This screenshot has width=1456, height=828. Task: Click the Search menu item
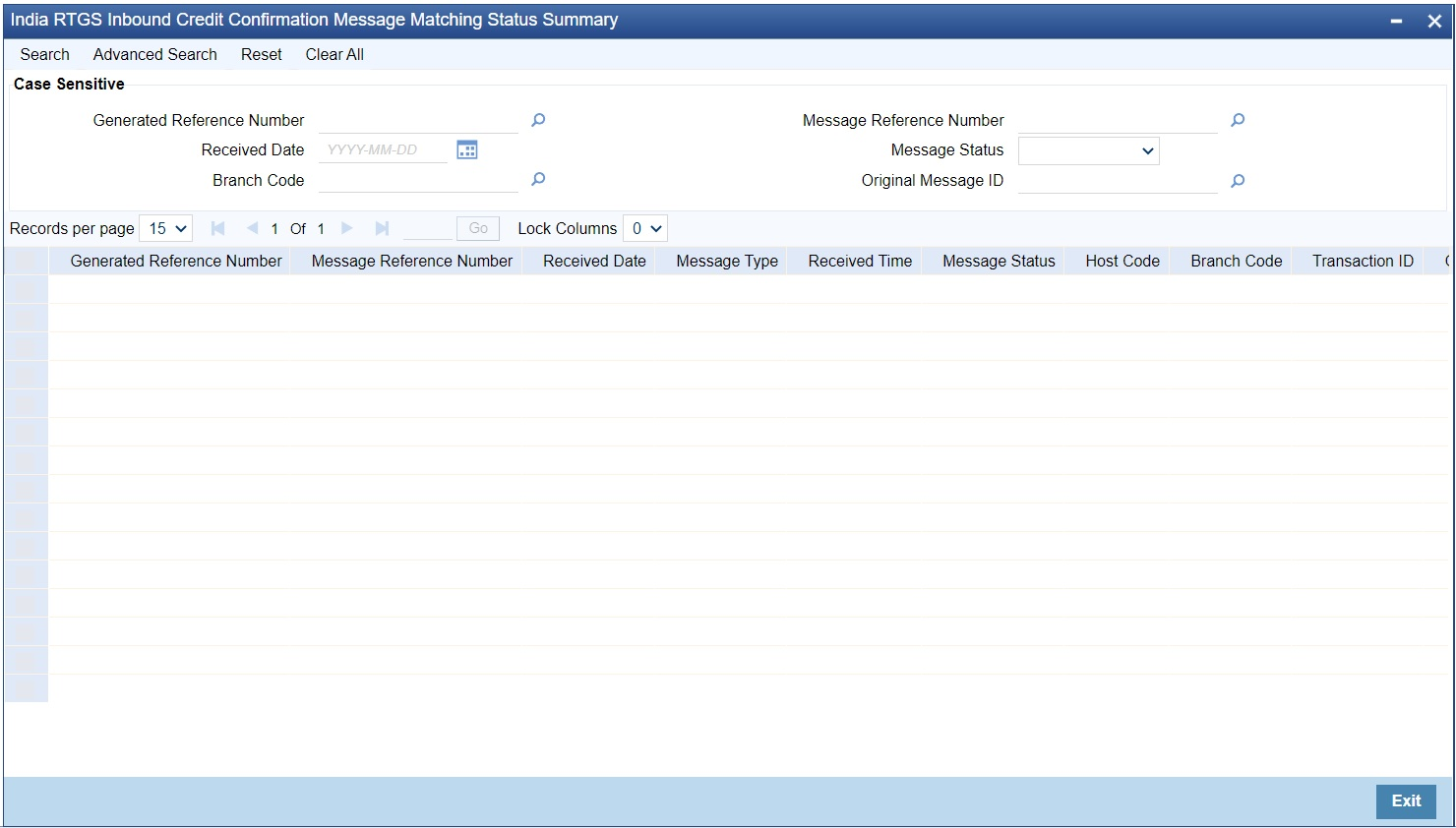(x=45, y=54)
